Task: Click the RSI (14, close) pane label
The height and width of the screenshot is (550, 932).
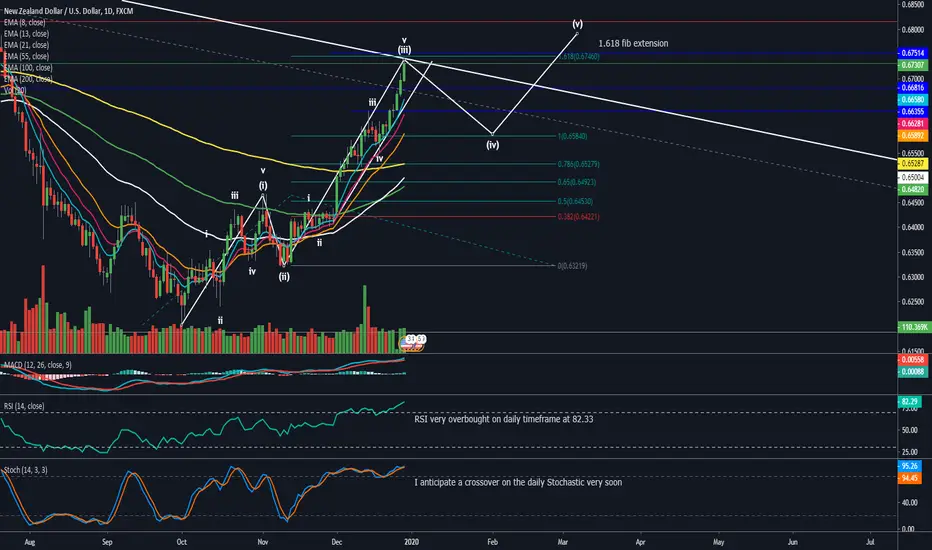Action: [24, 406]
